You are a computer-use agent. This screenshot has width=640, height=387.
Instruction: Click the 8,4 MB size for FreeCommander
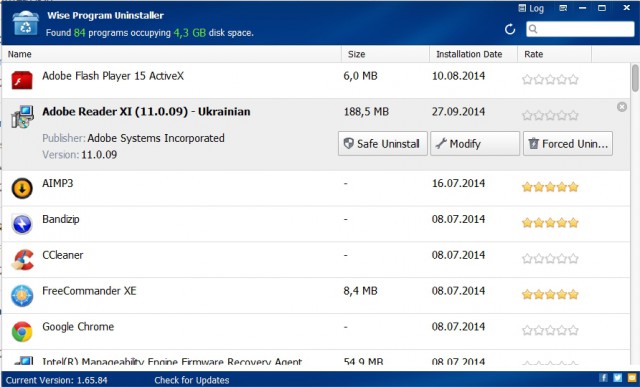coord(360,291)
